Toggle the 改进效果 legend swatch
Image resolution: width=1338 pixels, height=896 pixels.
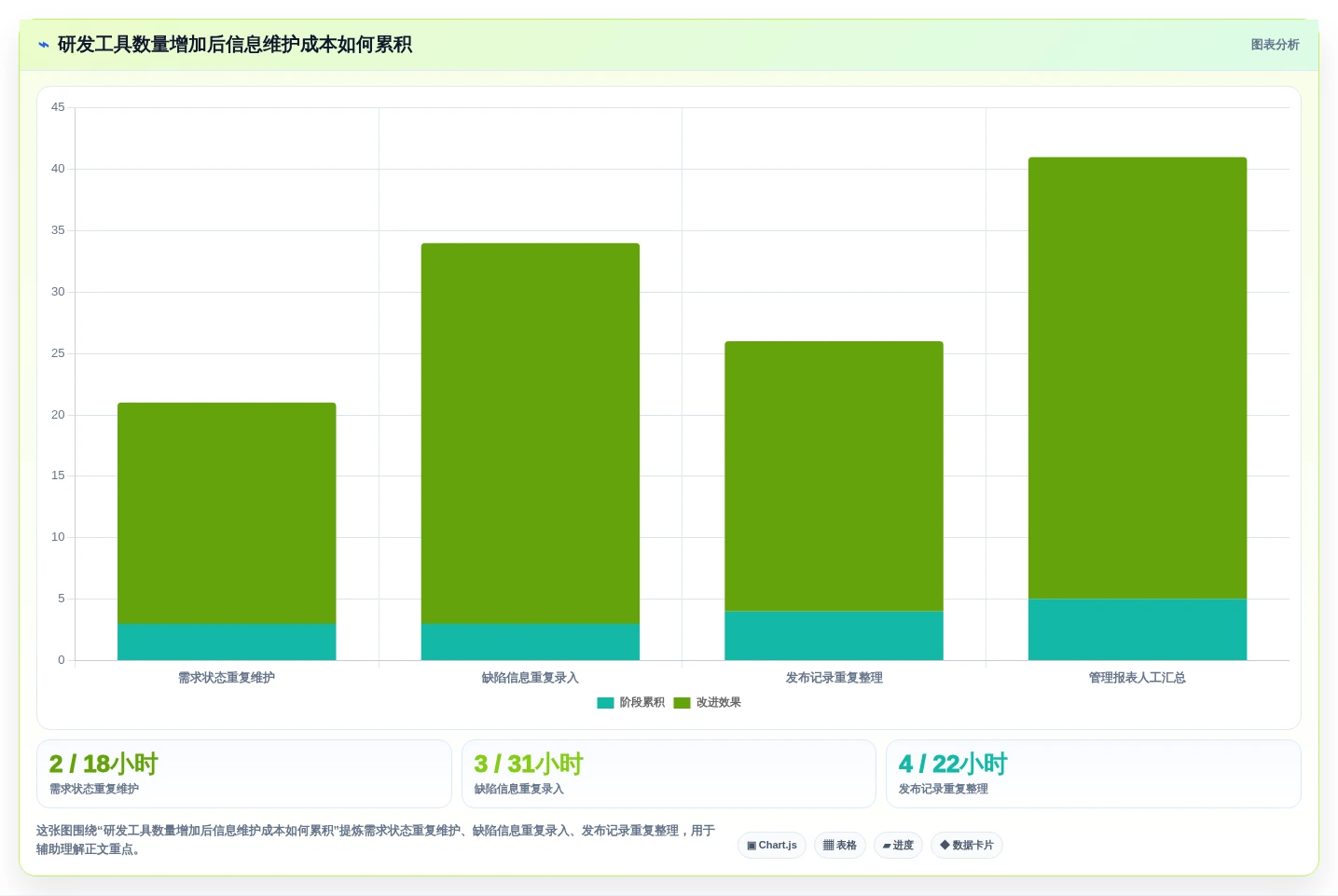(682, 703)
